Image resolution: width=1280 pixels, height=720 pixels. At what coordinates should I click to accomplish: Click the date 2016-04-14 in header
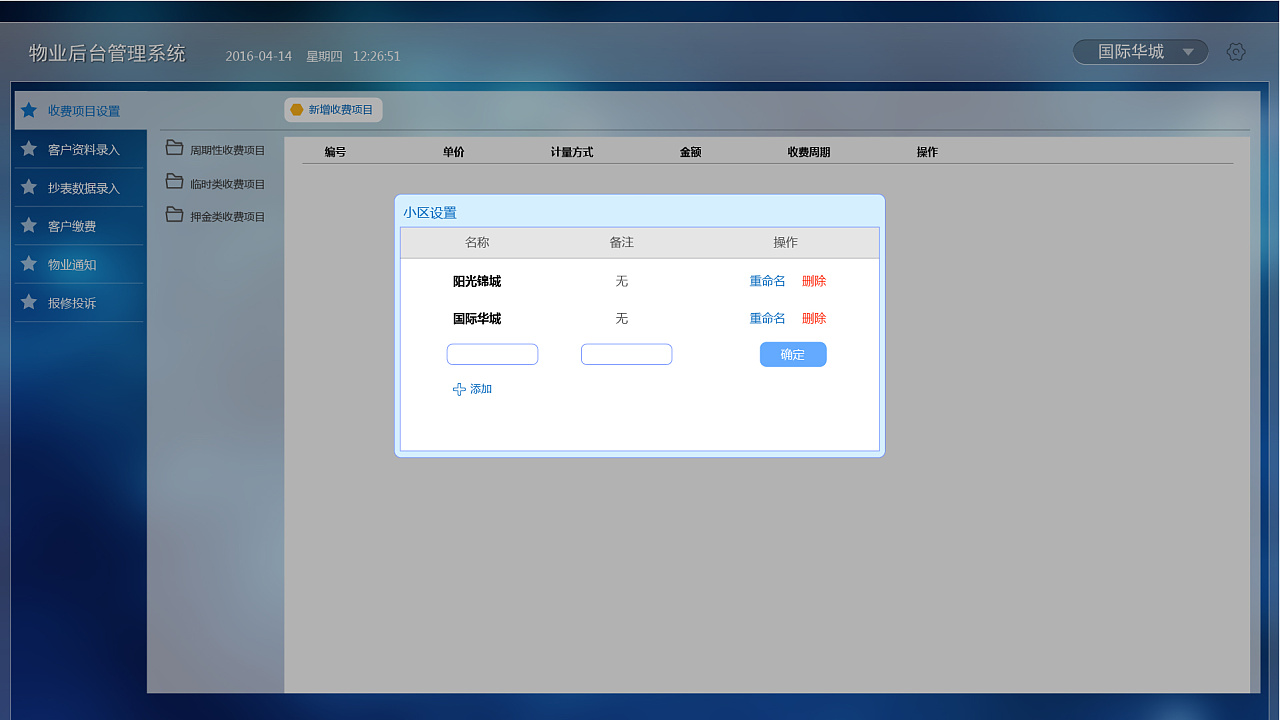click(x=259, y=56)
